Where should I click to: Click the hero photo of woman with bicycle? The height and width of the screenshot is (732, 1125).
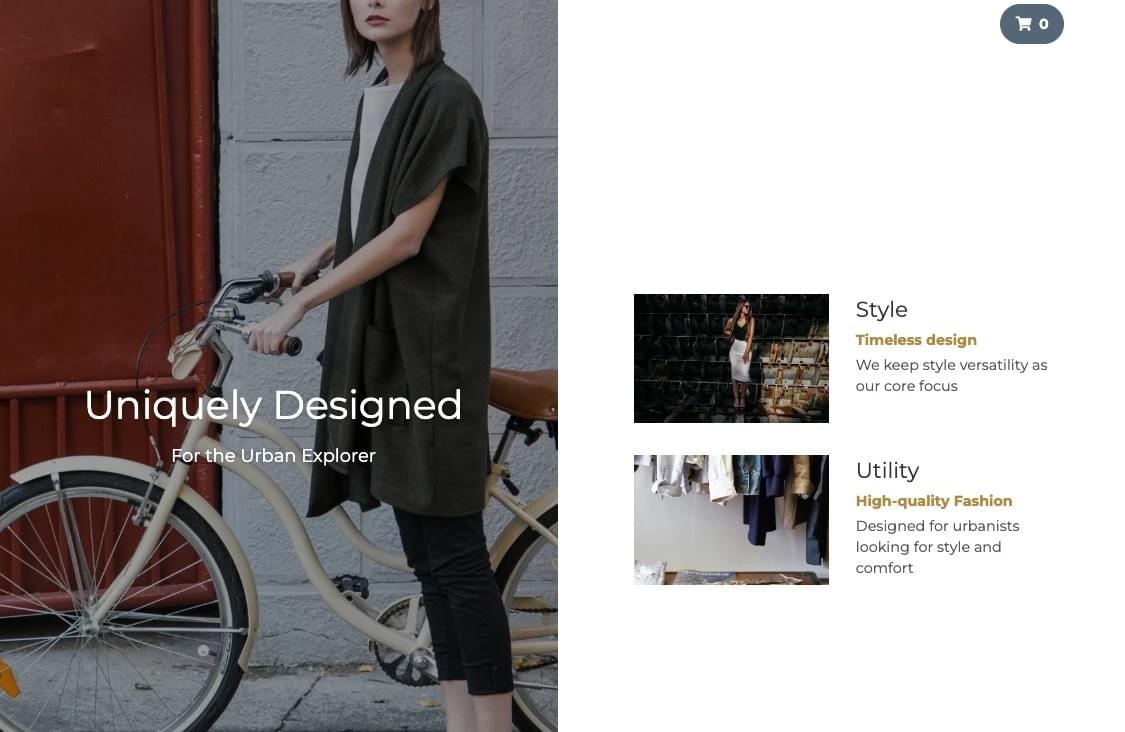[278, 366]
